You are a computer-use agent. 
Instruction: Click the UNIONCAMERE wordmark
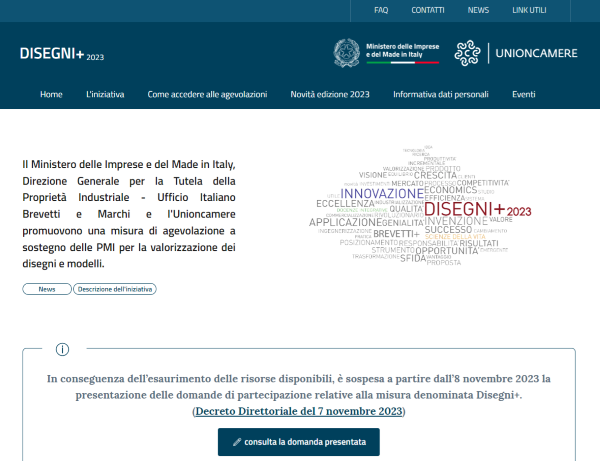(536, 53)
